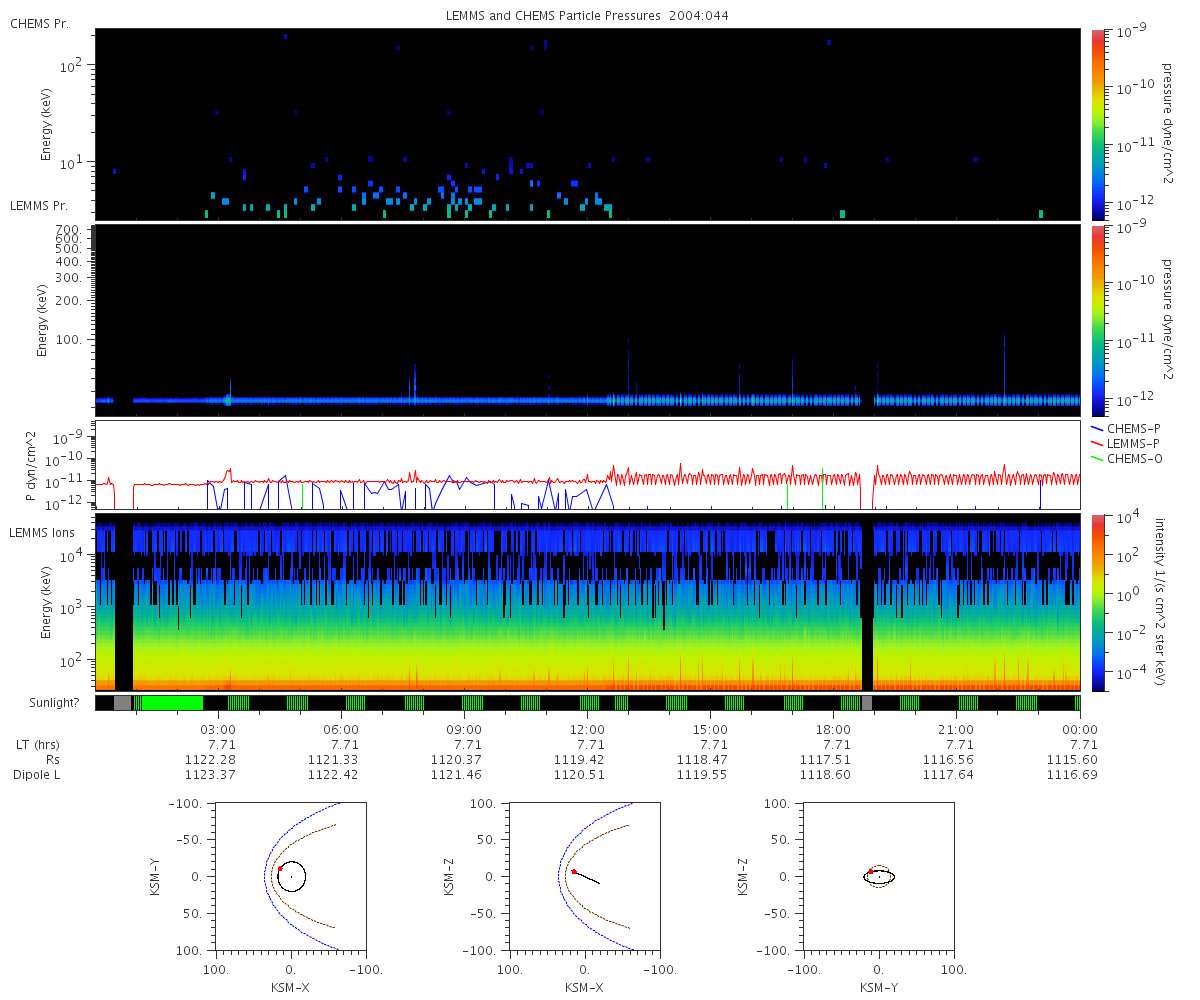Select the blue CHEMS-P legend line
The image size is (1200, 1000).
[1097, 428]
